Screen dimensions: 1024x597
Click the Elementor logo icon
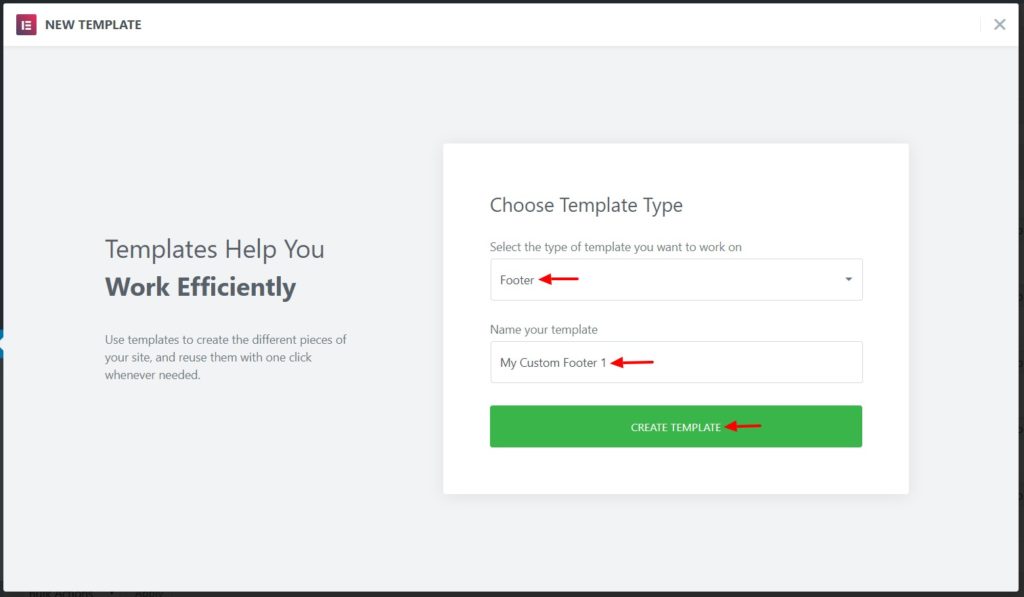[x=26, y=25]
